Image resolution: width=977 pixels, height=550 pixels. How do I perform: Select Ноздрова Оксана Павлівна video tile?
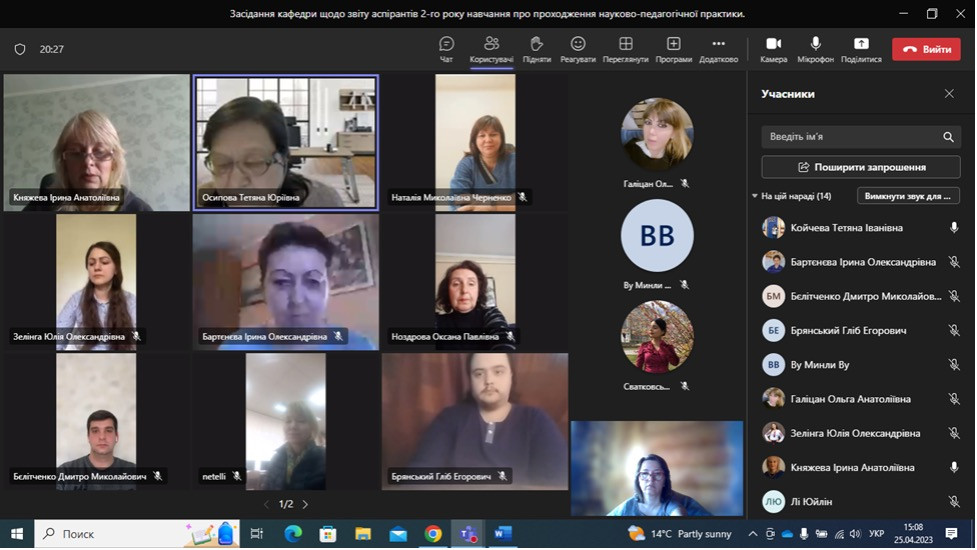coord(475,282)
